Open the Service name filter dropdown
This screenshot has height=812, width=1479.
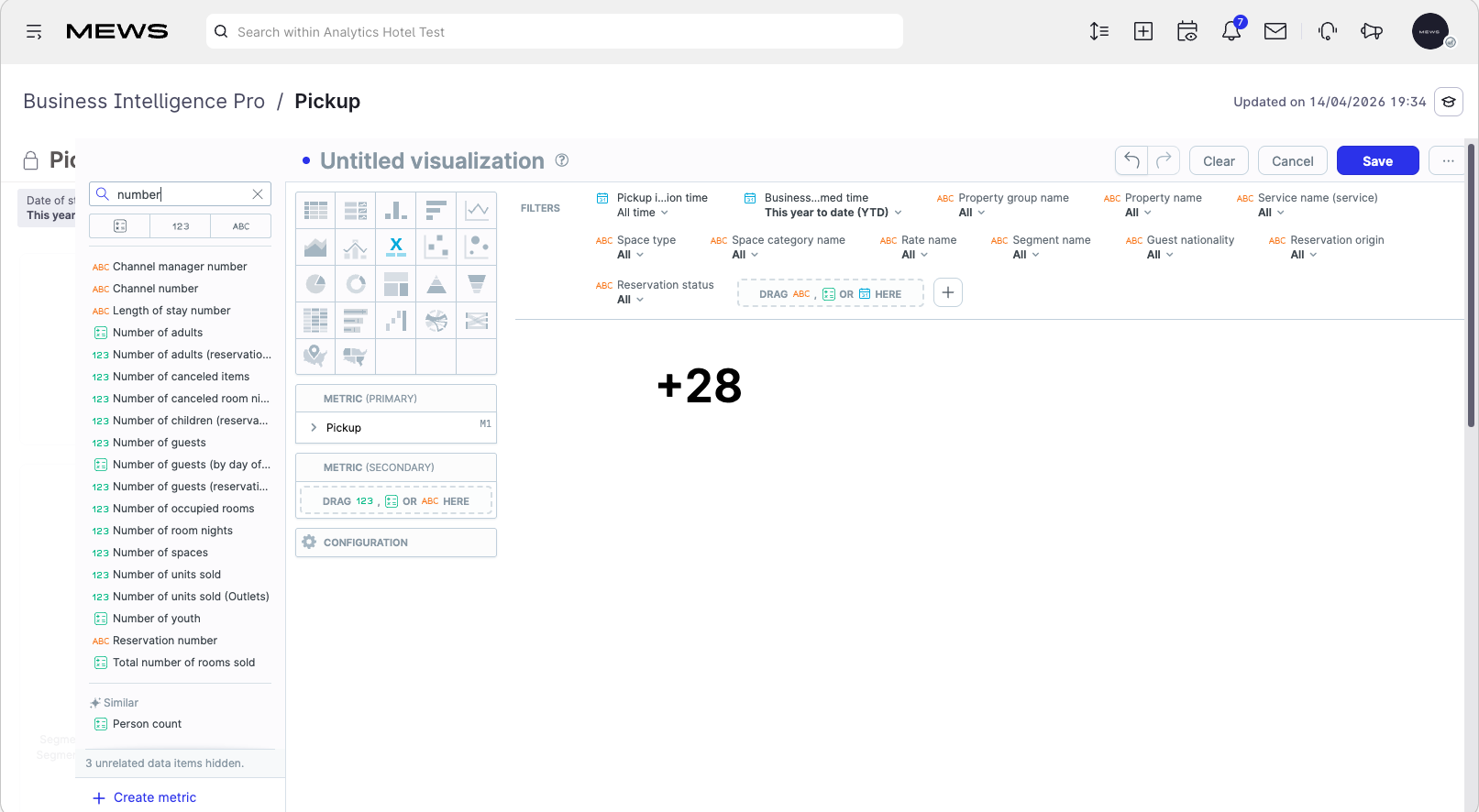point(1307,205)
